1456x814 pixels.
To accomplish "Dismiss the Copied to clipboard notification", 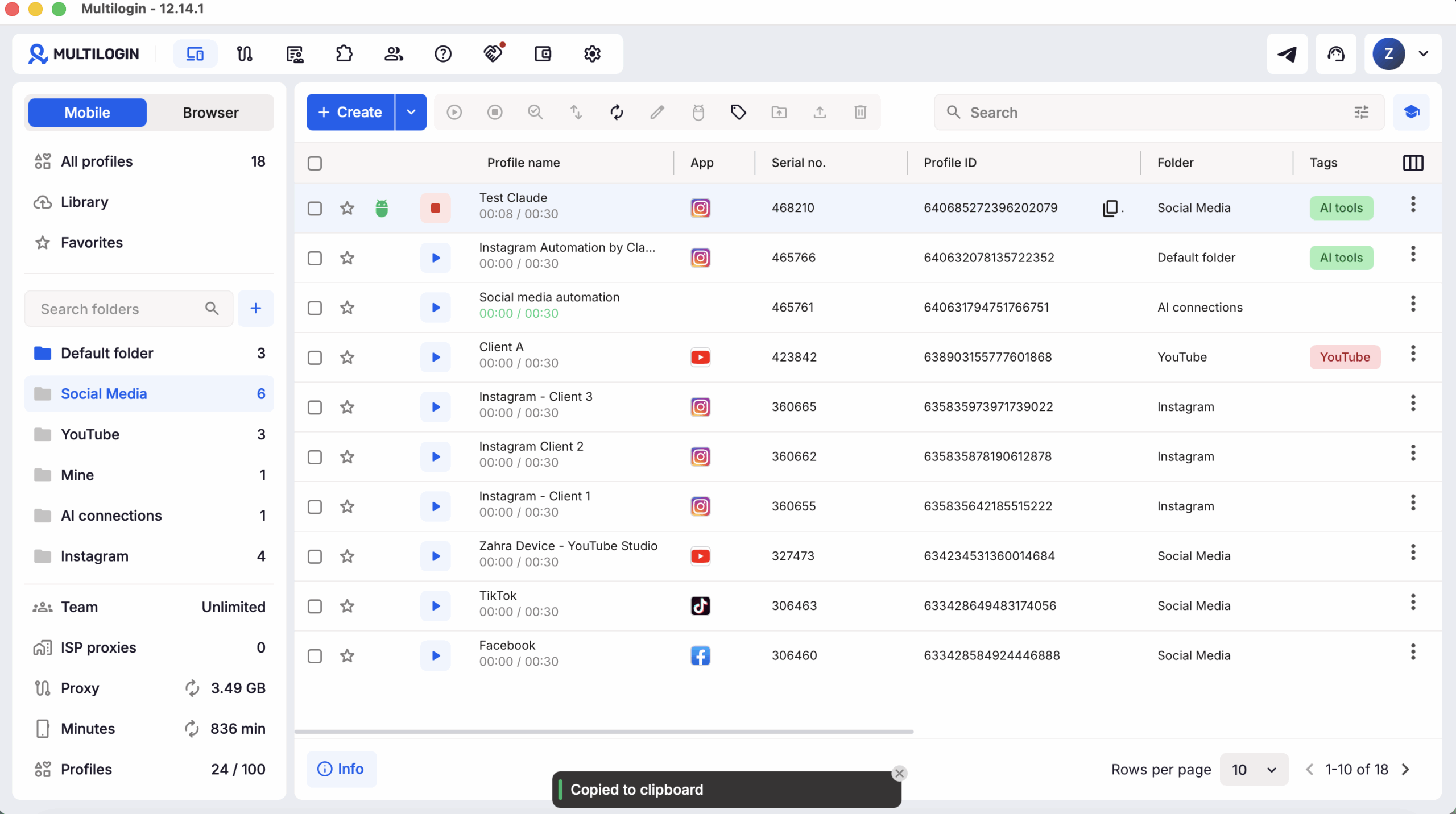I will click(899, 773).
